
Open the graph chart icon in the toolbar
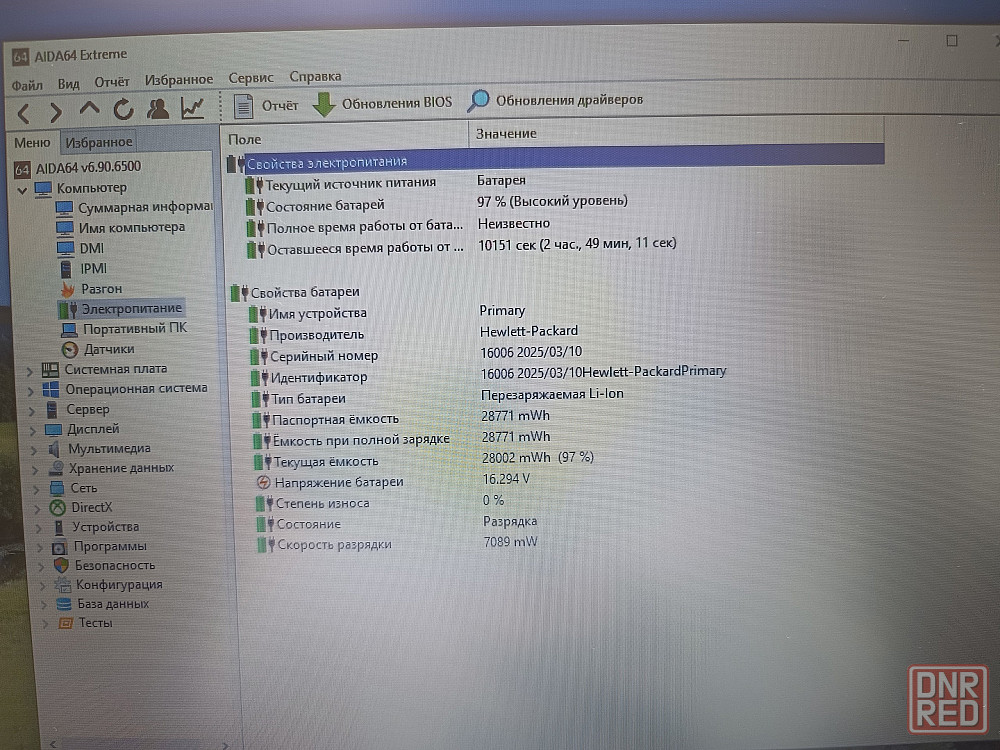192,108
